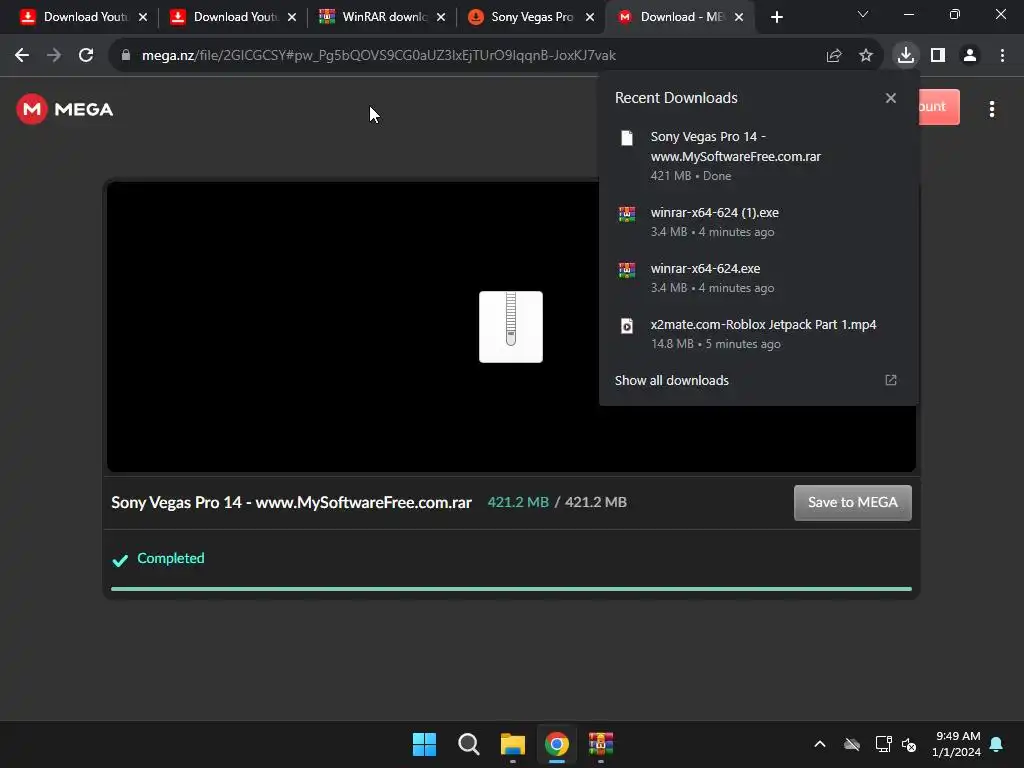This screenshot has width=1024, height=768.
Task: Open x2mate.com-Roblox Jetpack Part 1.mp4 download
Action: pos(759,334)
